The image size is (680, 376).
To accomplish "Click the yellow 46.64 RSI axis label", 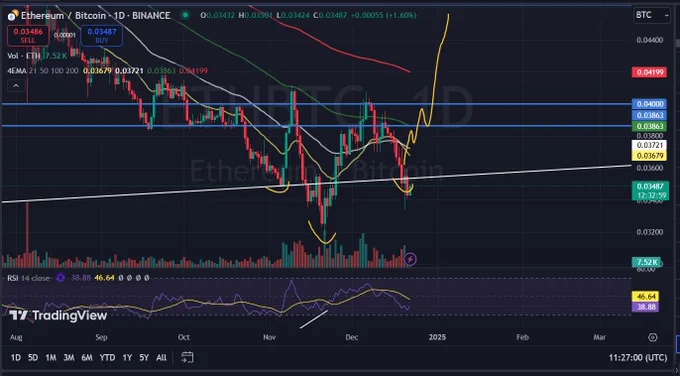I will [x=646, y=297].
